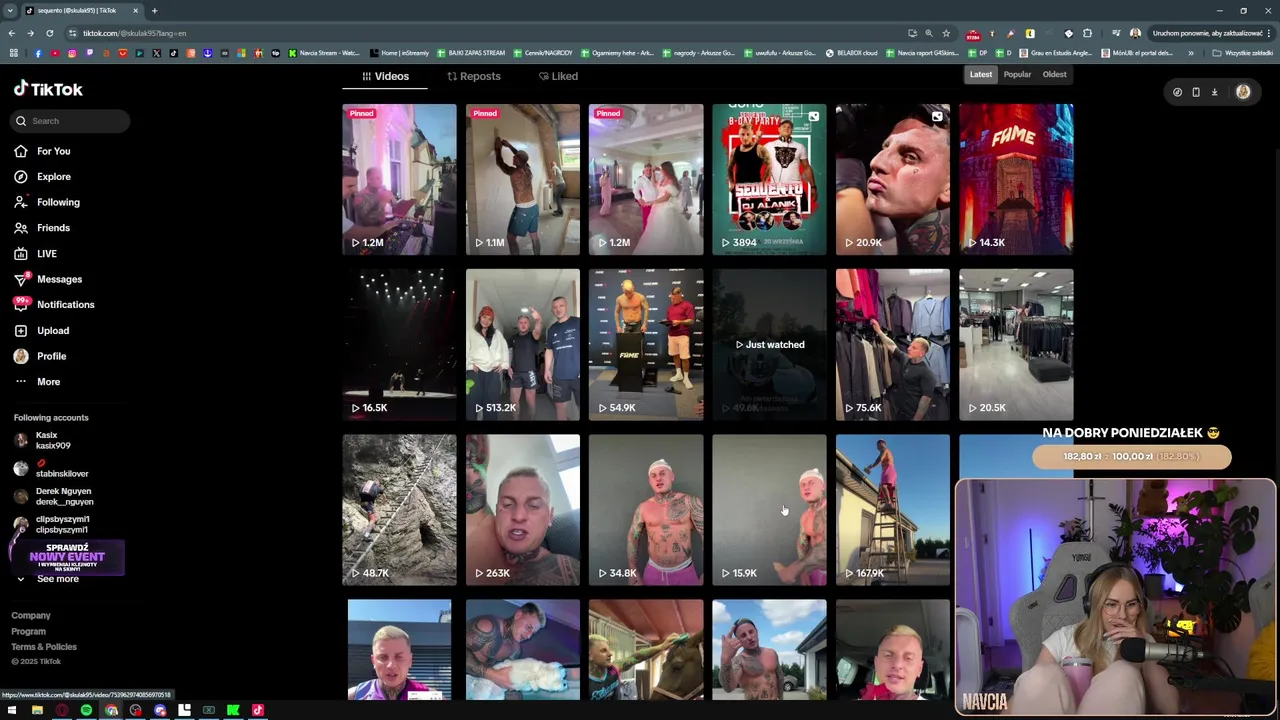Open the video with 48.7K views
Screen dimensions: 1280x720
click(x=399, y=509)
